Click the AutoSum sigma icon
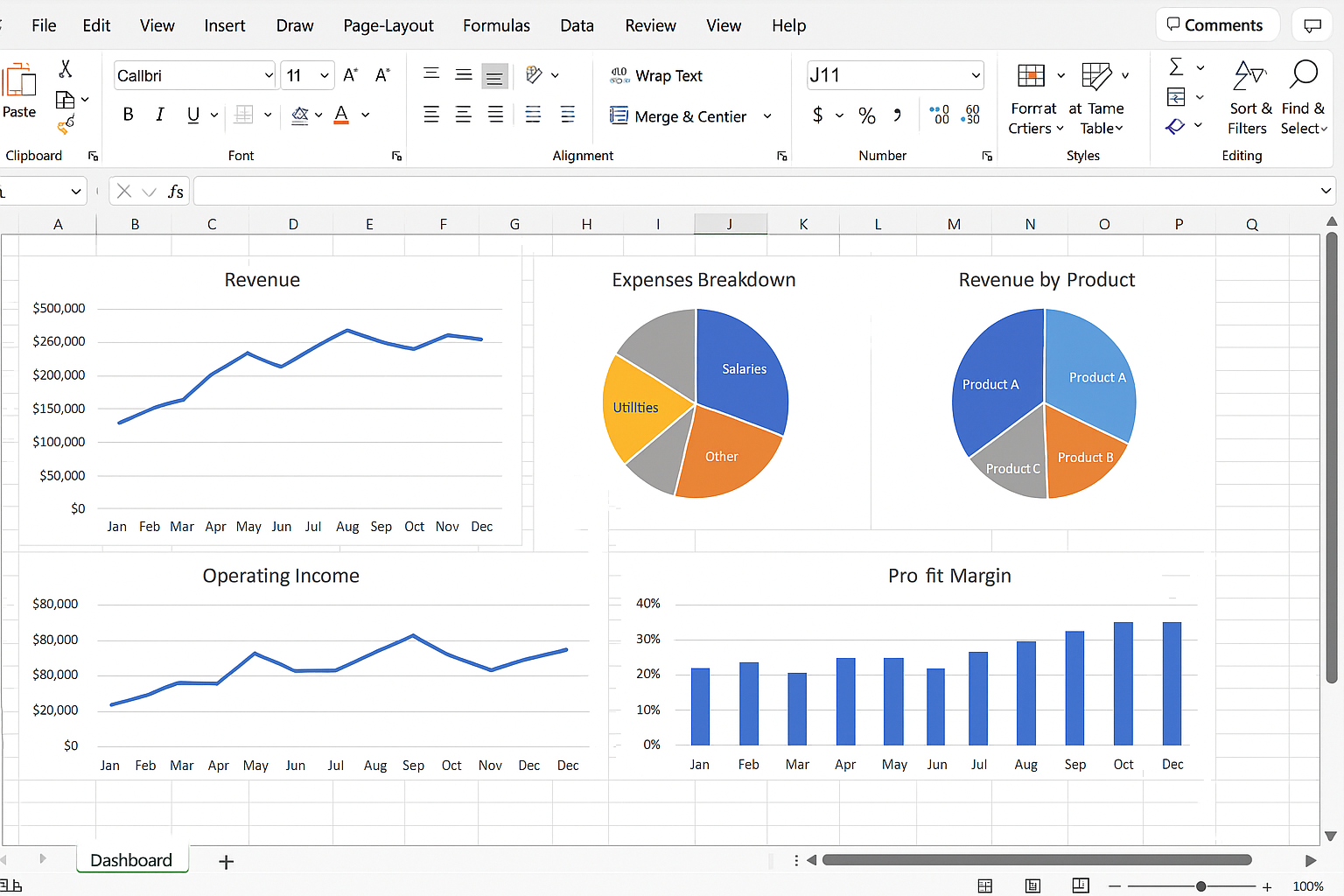The width and height of the screenshot is (1344, 896). click(x=1176, y=66)
